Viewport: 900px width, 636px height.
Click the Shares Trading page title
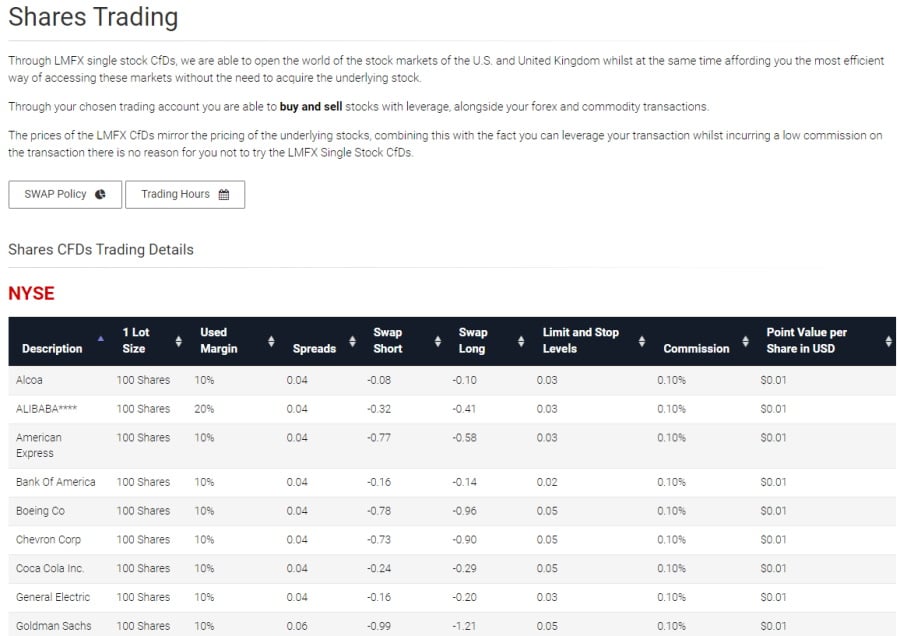click(93, 17)
